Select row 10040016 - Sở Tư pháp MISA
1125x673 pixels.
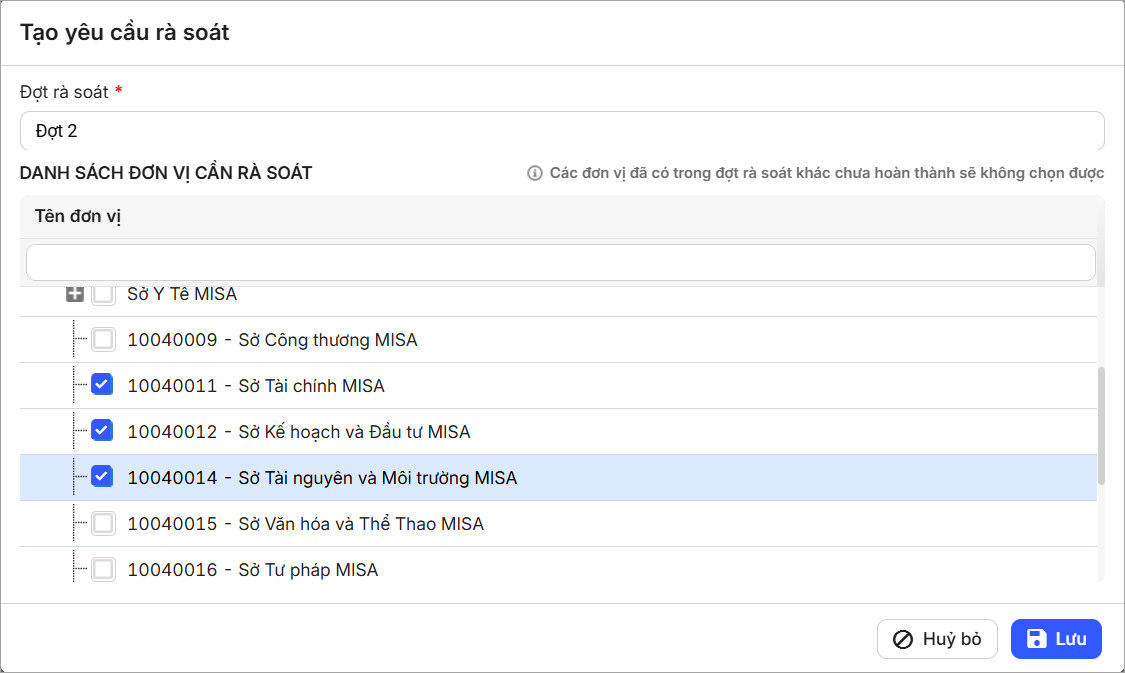click(x=252, y=570)
